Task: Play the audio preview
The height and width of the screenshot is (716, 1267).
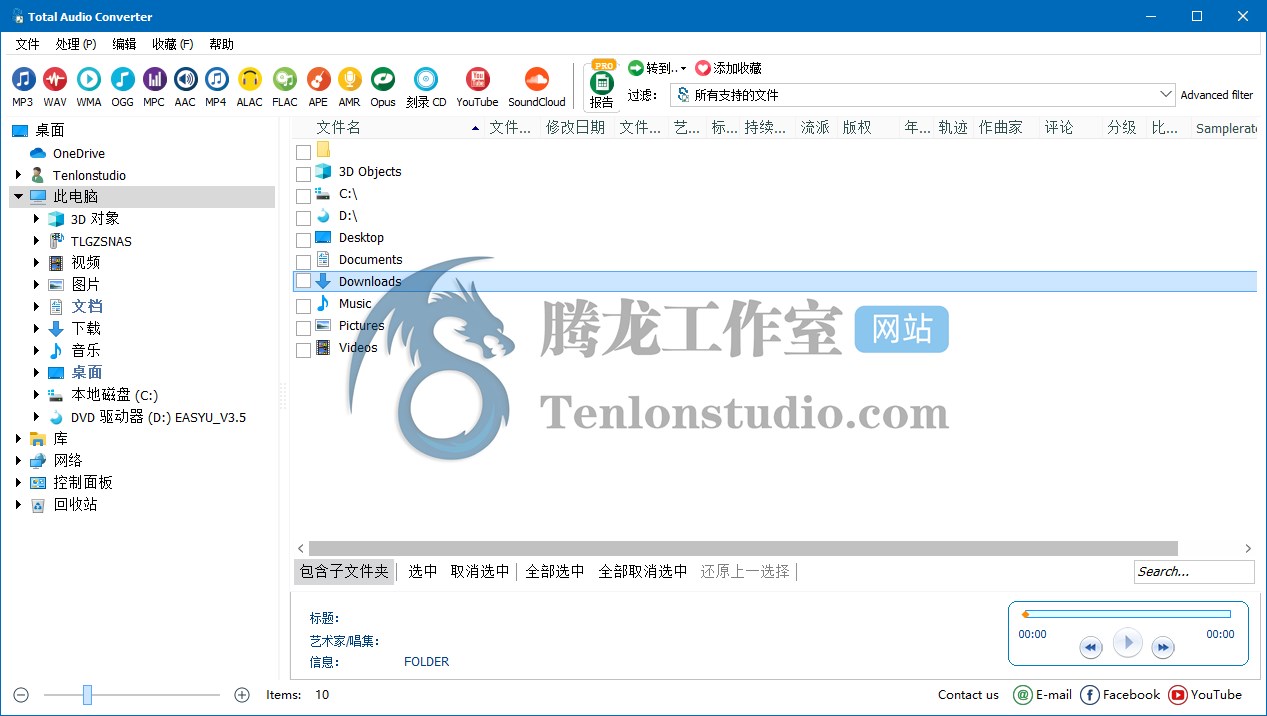Action: (1127, 642)
